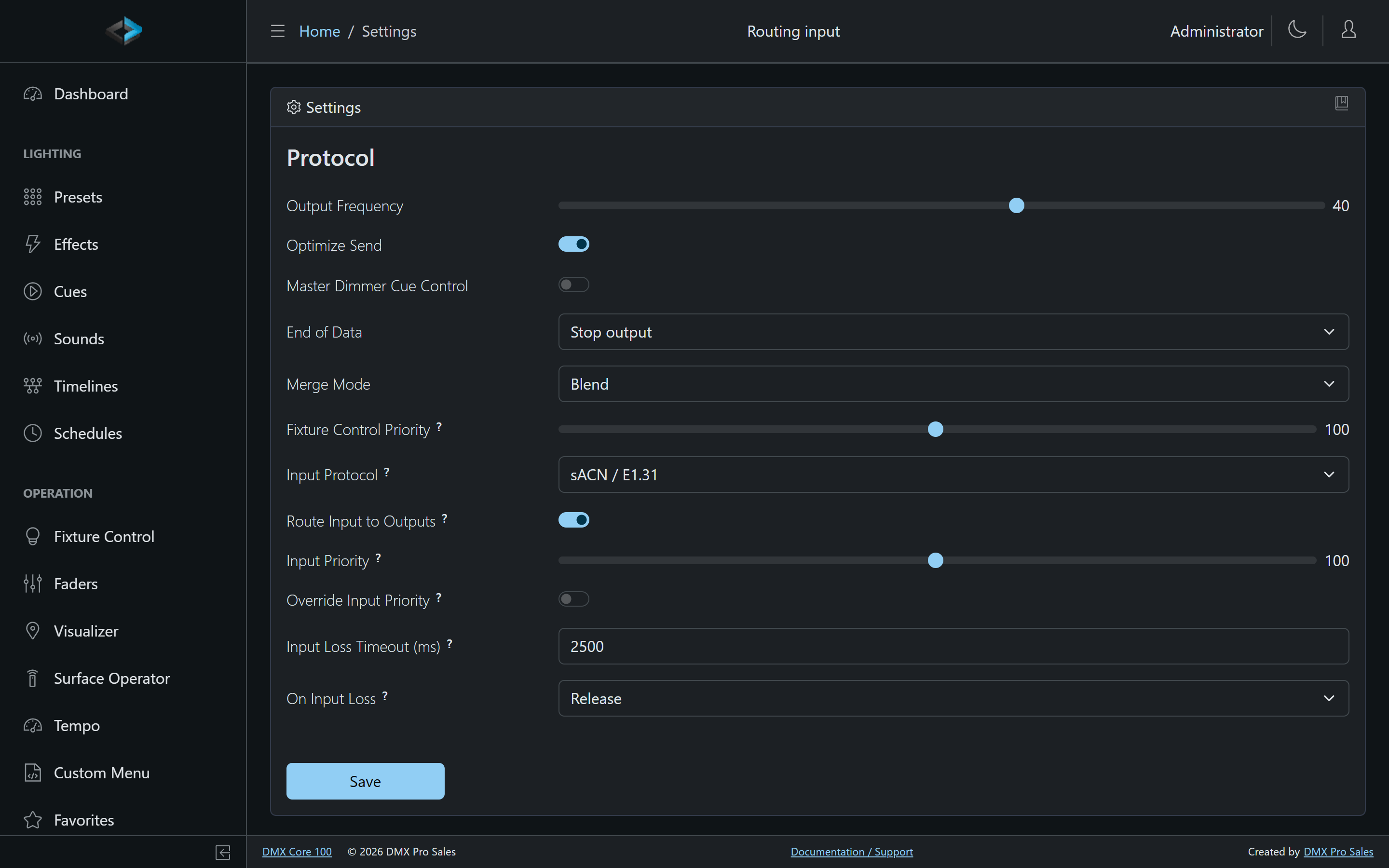Go to Home breadcrumb link
Image resolution: width=1389 pixels, height=868 pixels.
point(320,31)
